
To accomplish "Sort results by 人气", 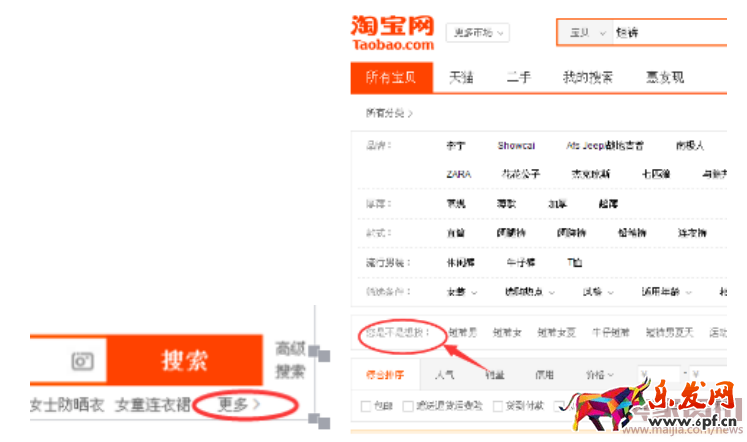I will [444, 375].
